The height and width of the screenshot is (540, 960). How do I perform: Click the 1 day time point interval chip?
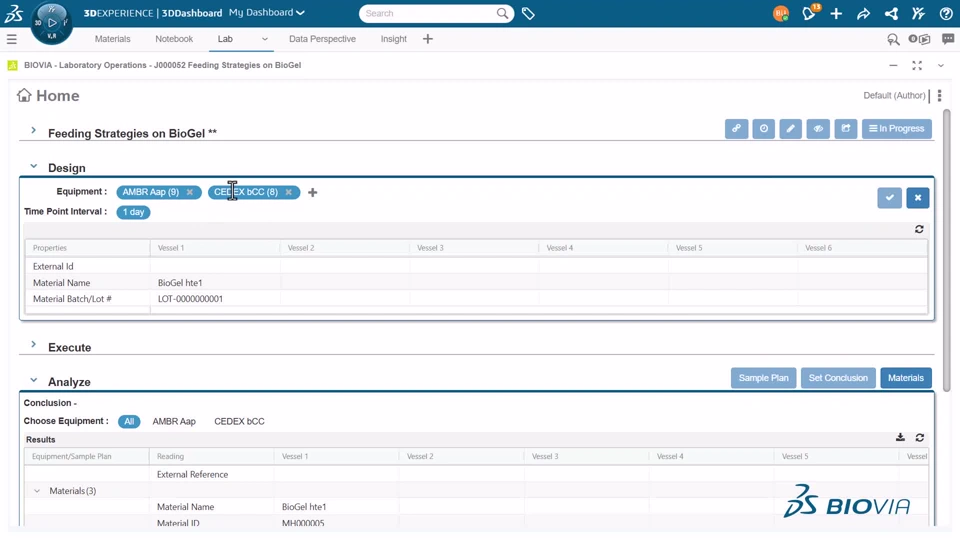[x=133, y=212]
